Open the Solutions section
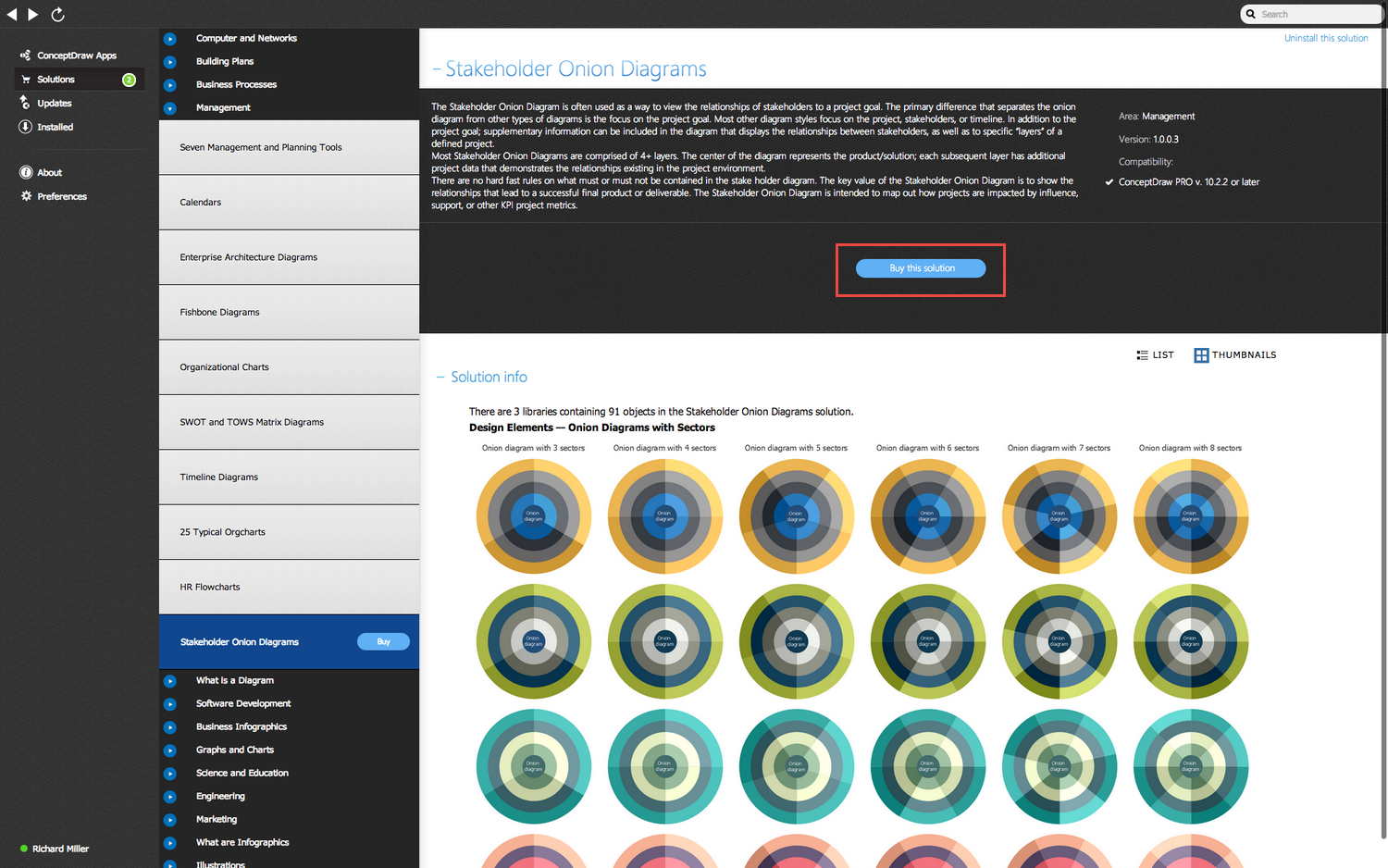Screen dimensions: 1388x868 click(80, 80)
